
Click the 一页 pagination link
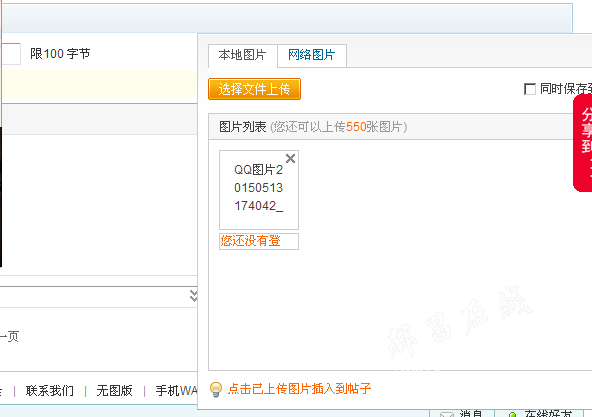pyautogui.click(x=9, y=336)
